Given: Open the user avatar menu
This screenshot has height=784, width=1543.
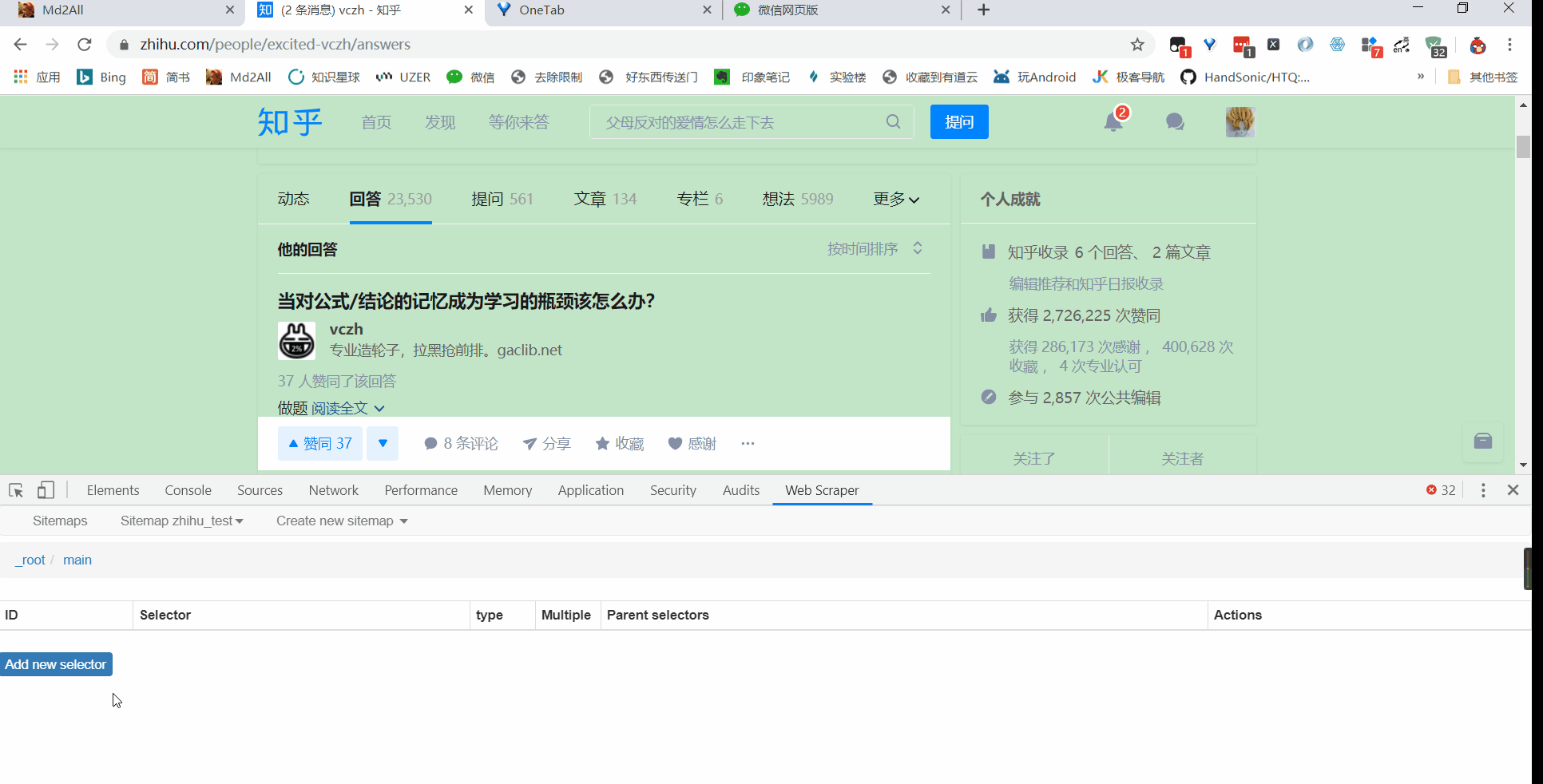Looking at the screenshot, I should pyautogui.click(x=1240, y=122).
